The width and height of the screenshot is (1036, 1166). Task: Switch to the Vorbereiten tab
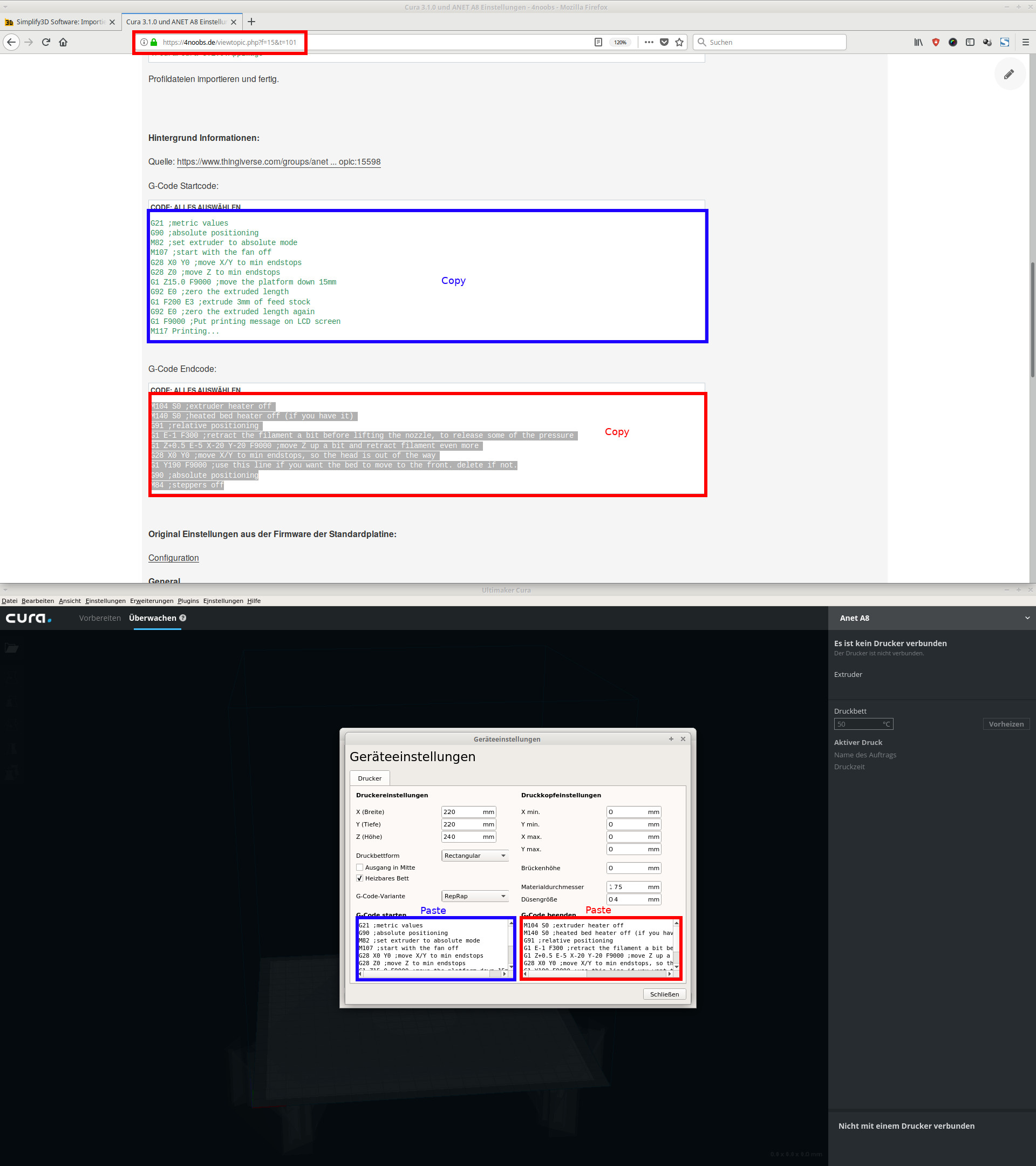pos(100,618)
